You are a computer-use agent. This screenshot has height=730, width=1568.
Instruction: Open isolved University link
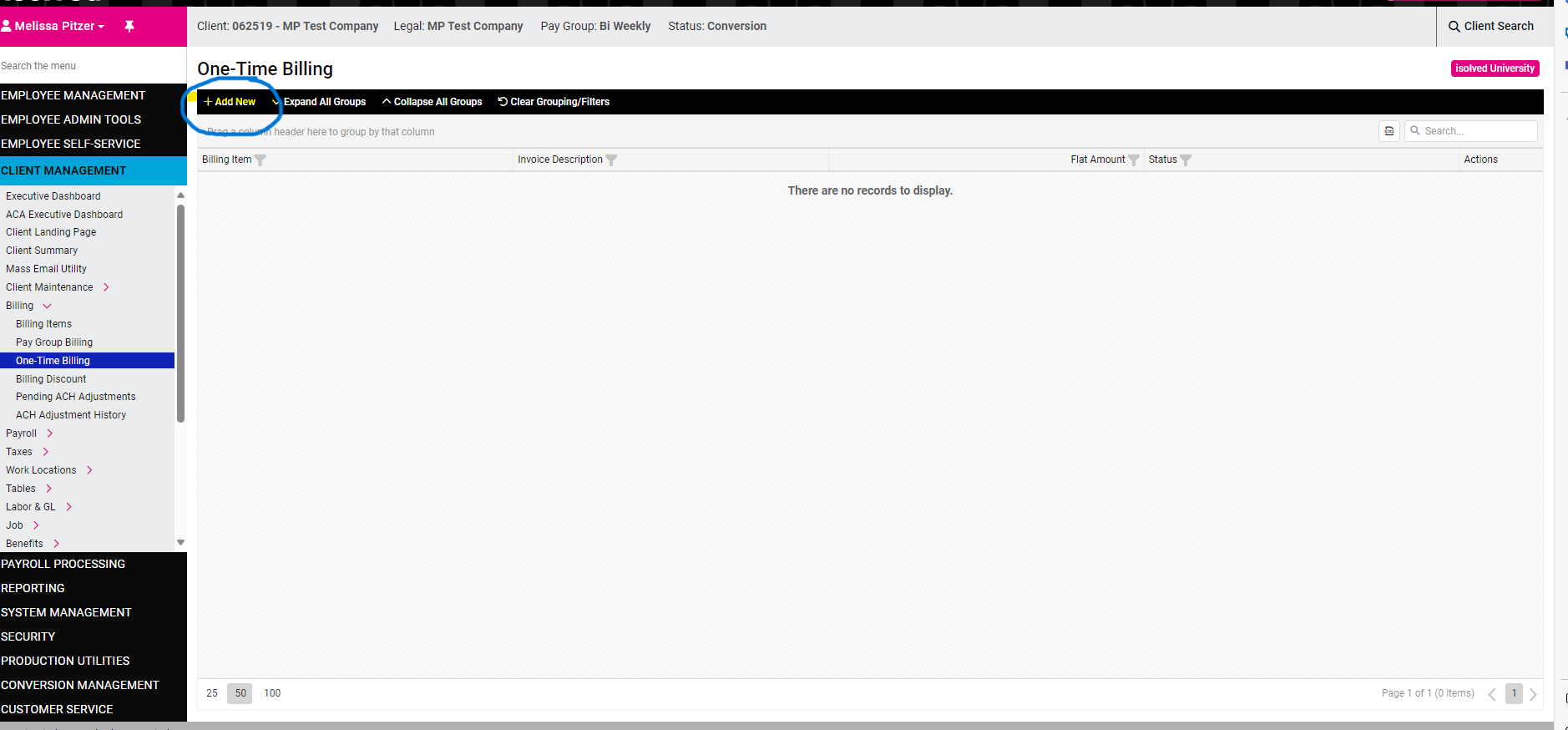(1495, 68)
